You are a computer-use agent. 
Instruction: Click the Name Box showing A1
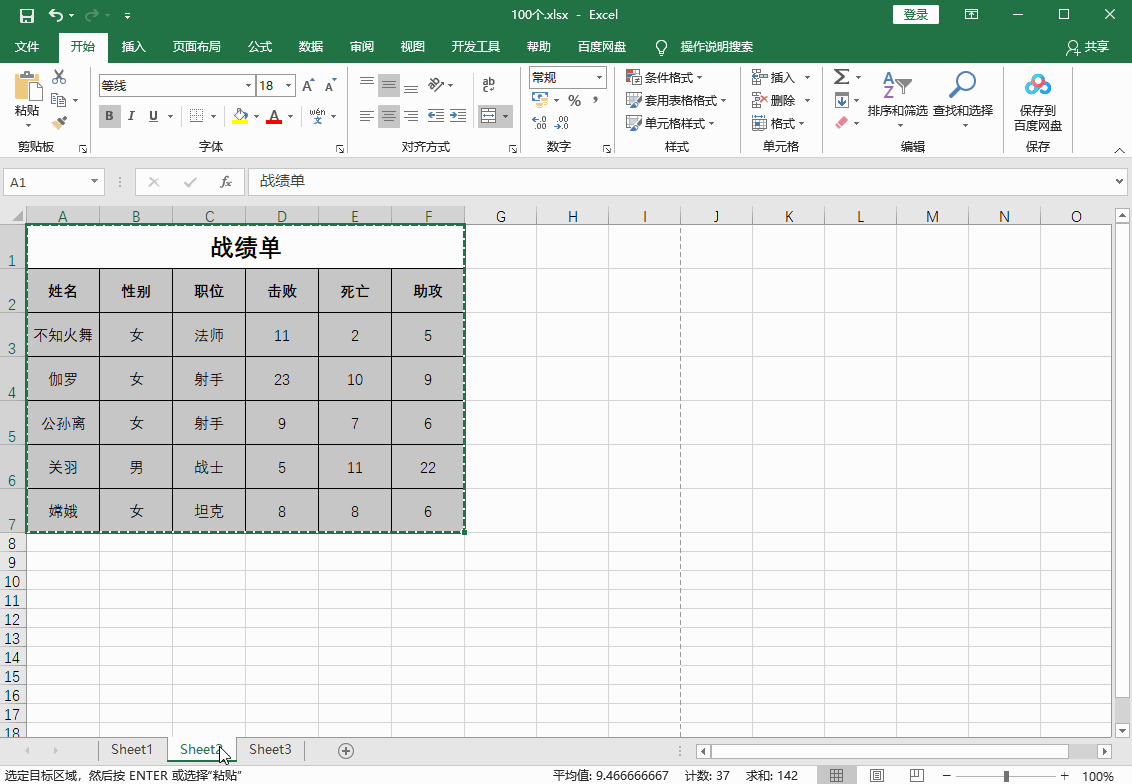coord(47,182)
